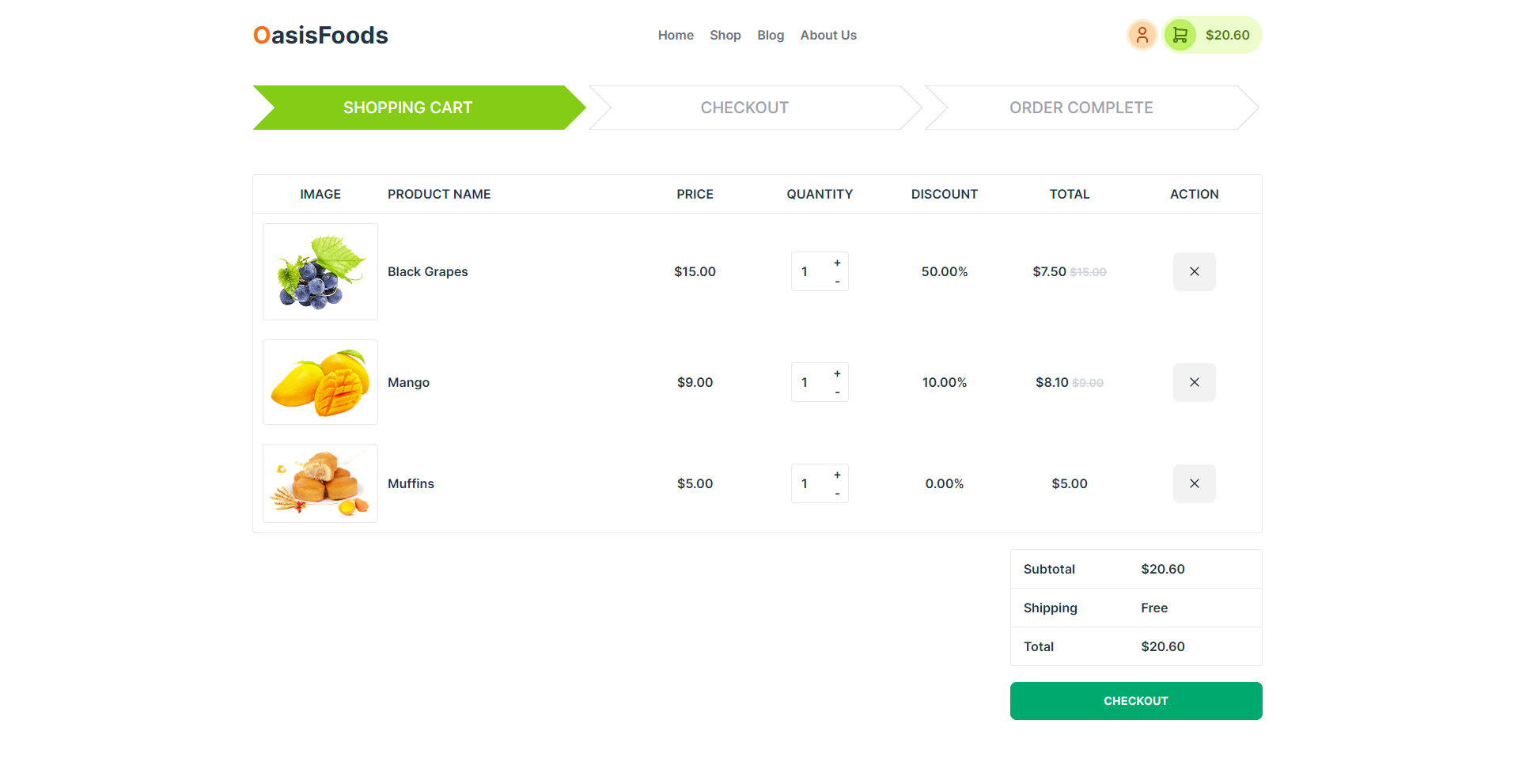Navigate to the Blog page
Image resolution: width=1515 pixels, height=784 pixels.
(x=770, y=35)
